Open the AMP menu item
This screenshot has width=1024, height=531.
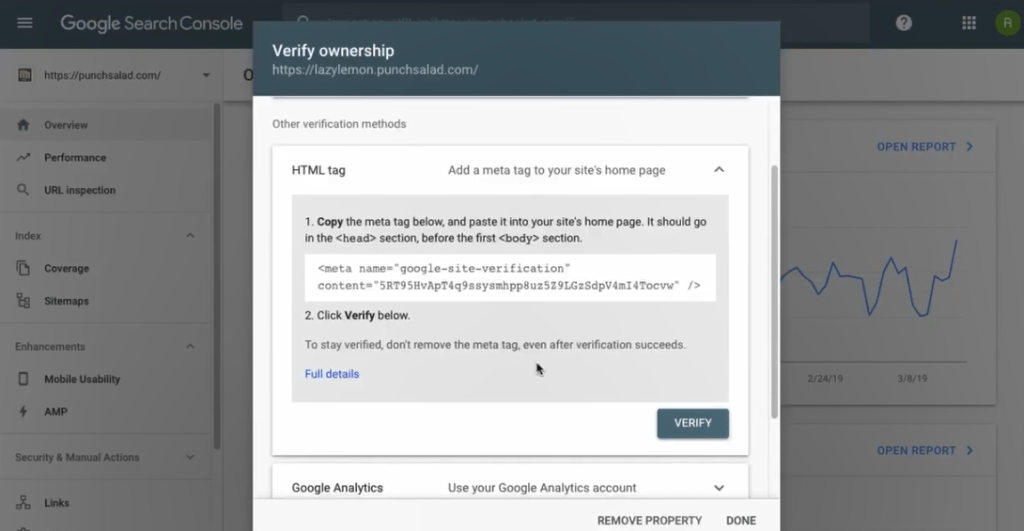point(56,411)
